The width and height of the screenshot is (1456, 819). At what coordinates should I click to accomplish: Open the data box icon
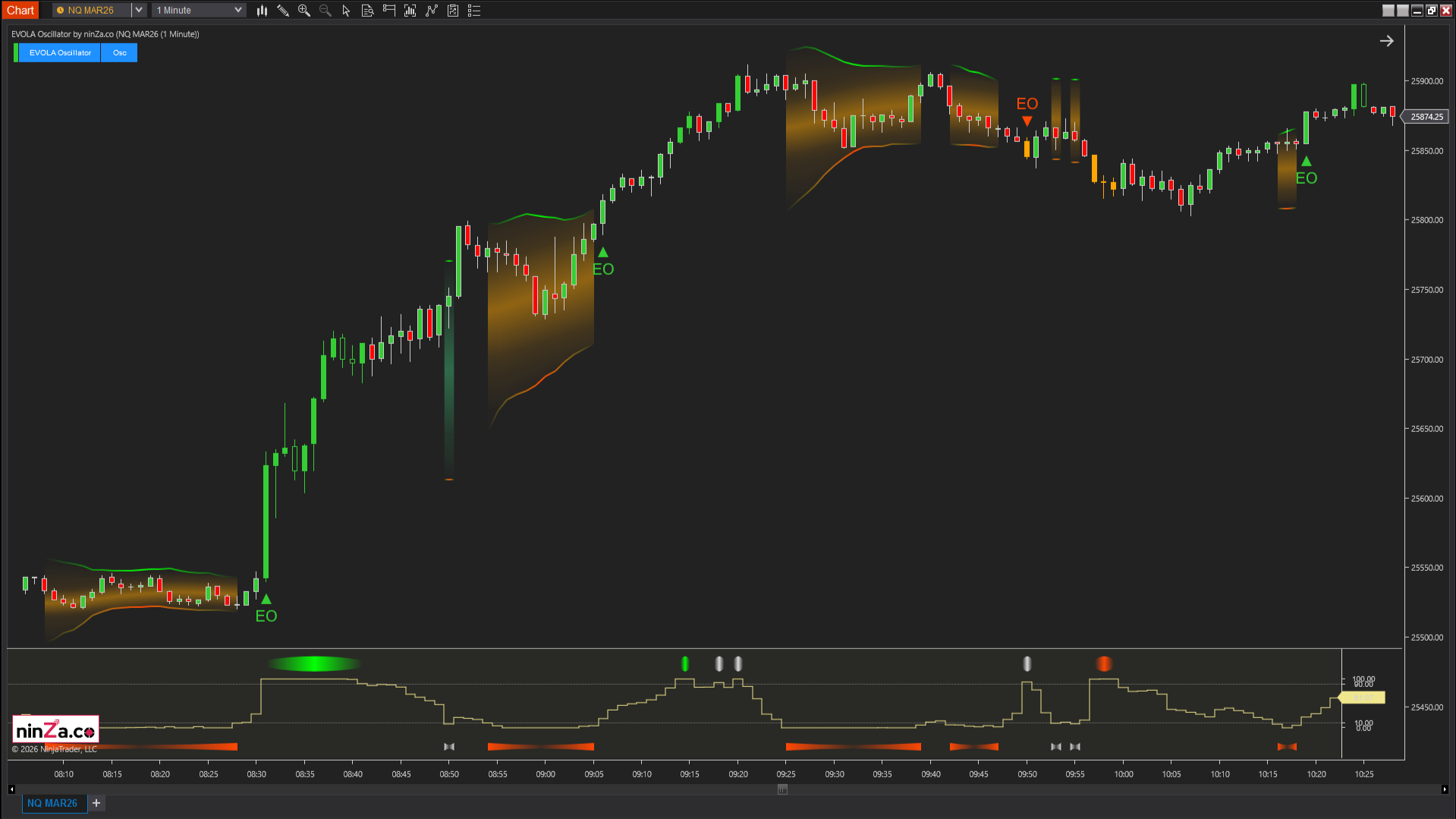tap(367, 10)
